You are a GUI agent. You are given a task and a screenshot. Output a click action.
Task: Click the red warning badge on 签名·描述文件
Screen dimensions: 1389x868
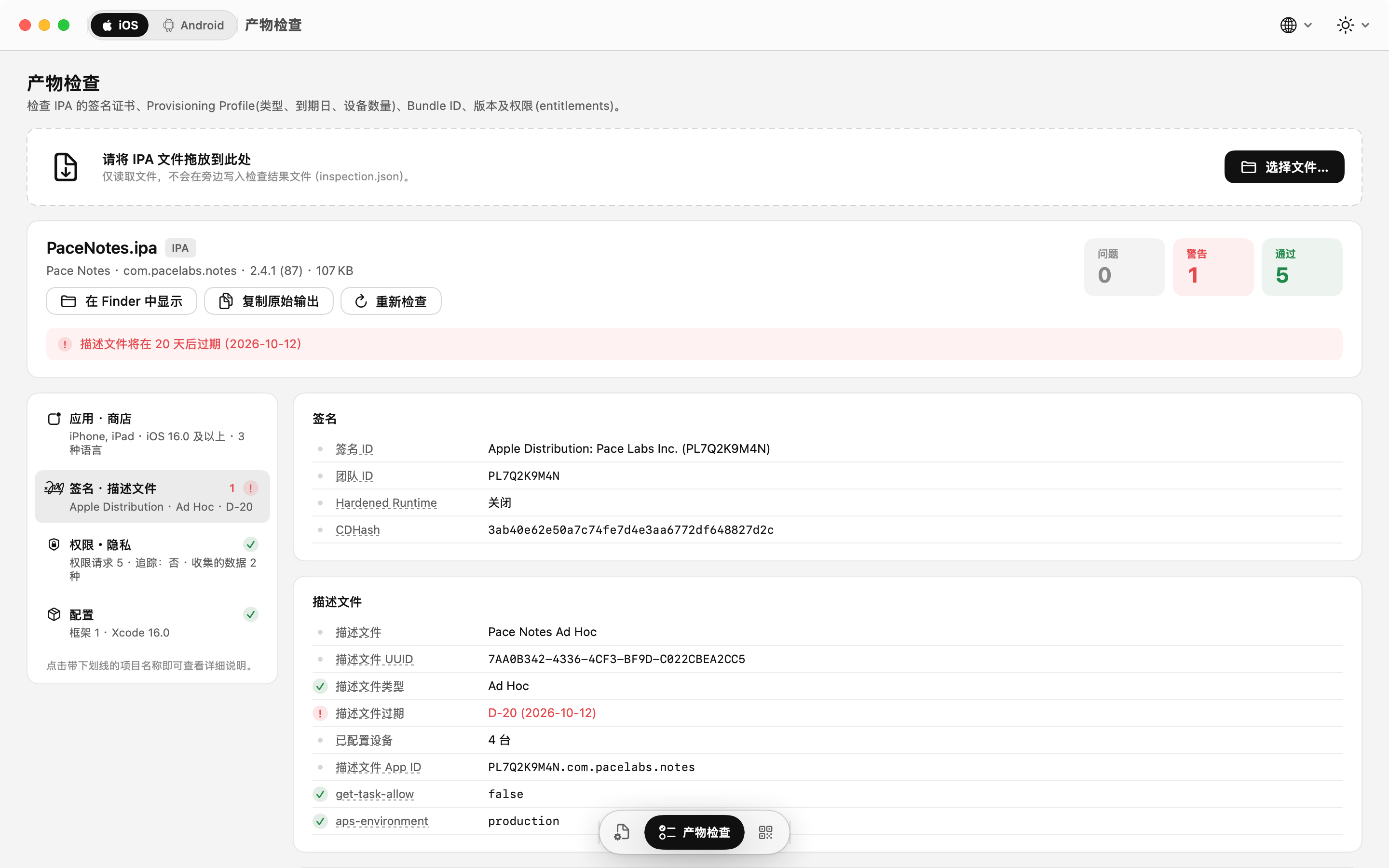pyautogui.click(x=250, y=488)
